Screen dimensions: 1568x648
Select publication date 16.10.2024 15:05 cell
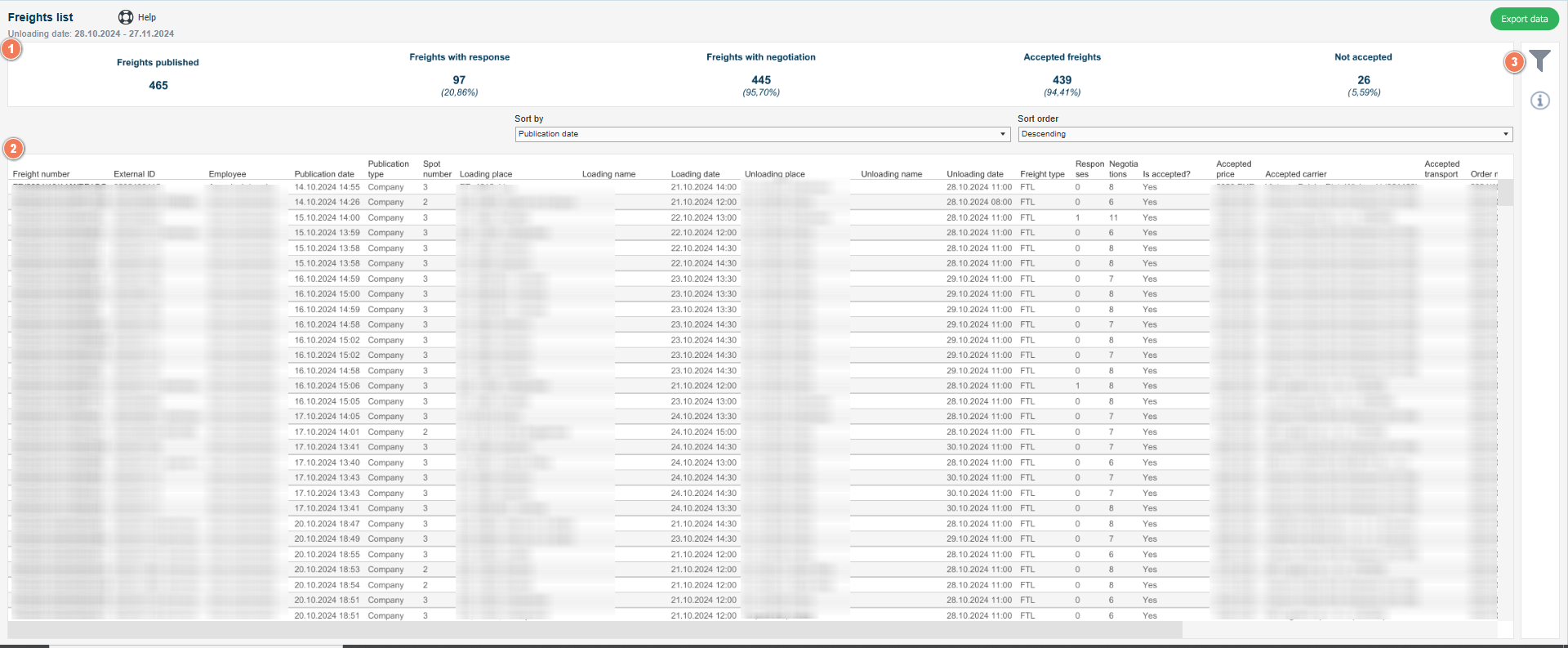coord(327,401)
